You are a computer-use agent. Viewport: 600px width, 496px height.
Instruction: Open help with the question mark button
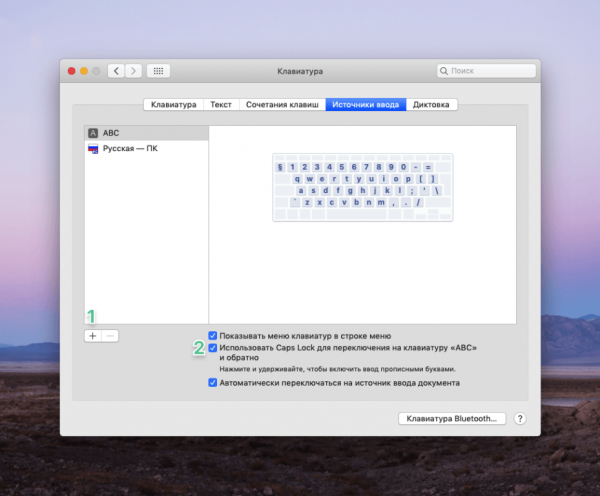[x=520, y=419]
